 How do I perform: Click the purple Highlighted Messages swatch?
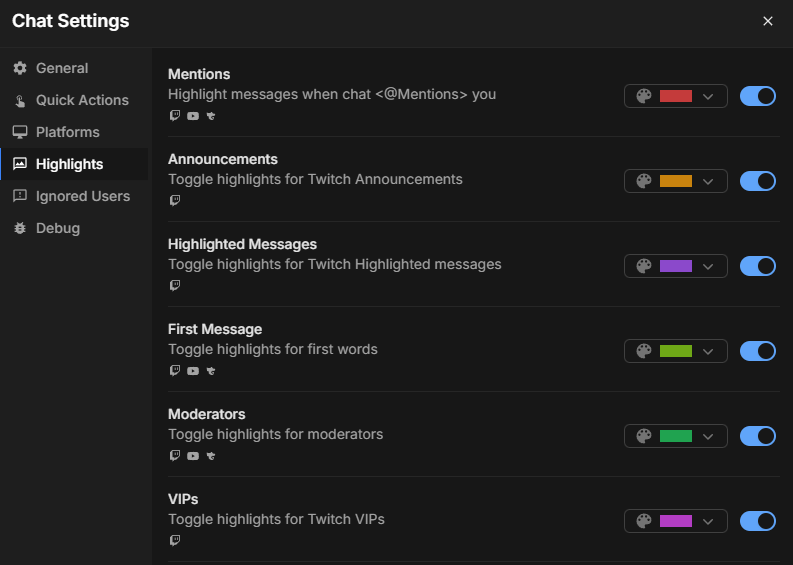(x=676, y=266)
